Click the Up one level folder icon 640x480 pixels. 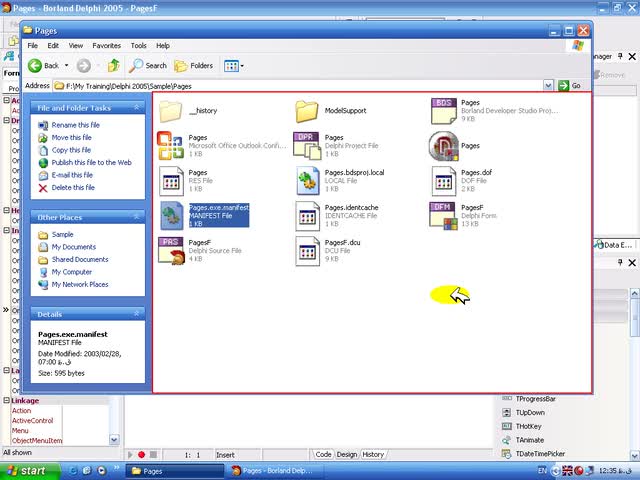point(113,65)
